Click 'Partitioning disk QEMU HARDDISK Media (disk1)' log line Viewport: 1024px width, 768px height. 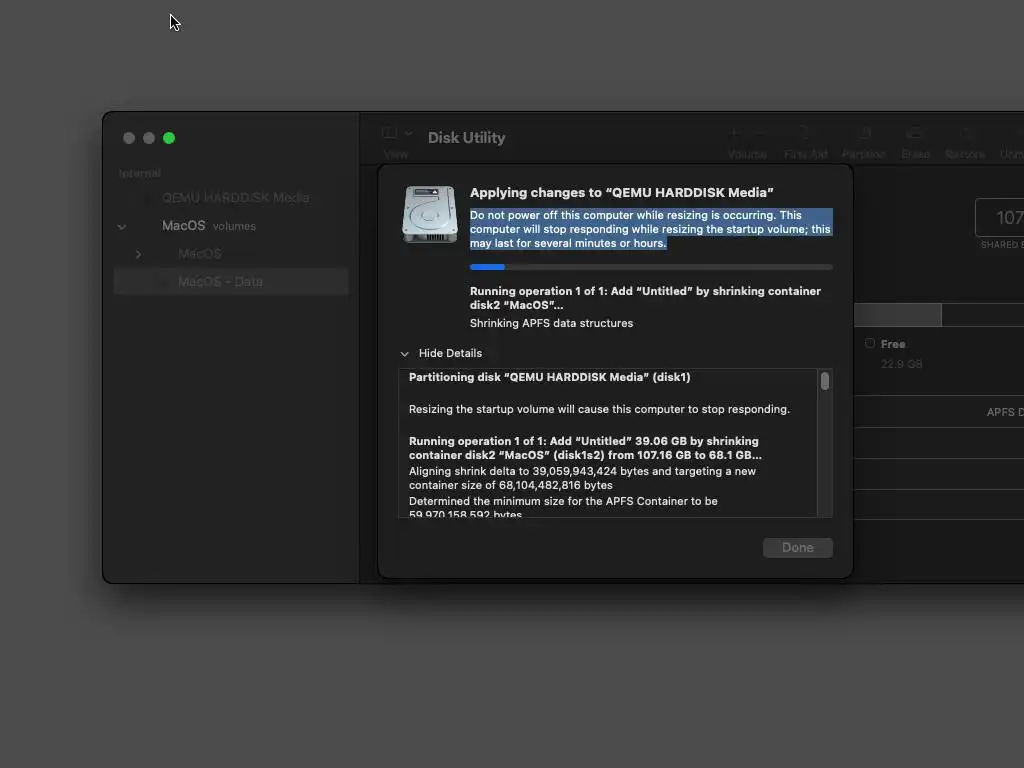(x=549, y=377)
